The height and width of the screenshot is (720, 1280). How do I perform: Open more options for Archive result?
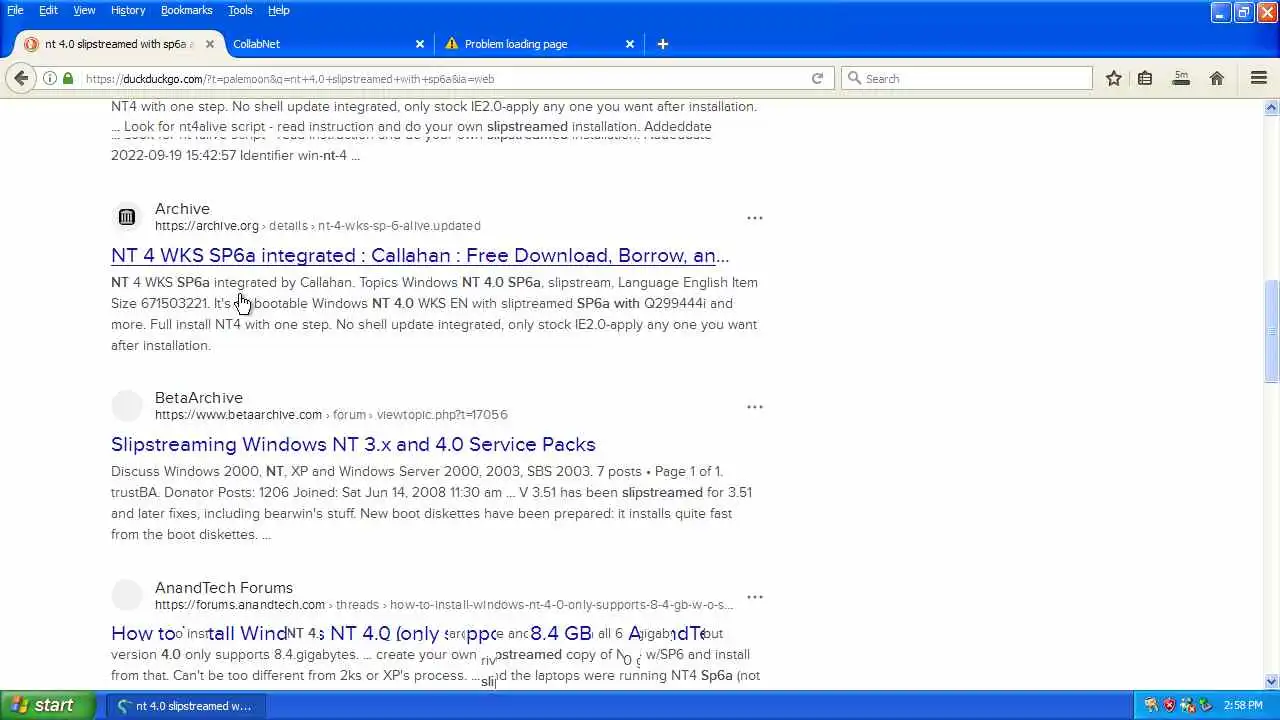(755, 218)
